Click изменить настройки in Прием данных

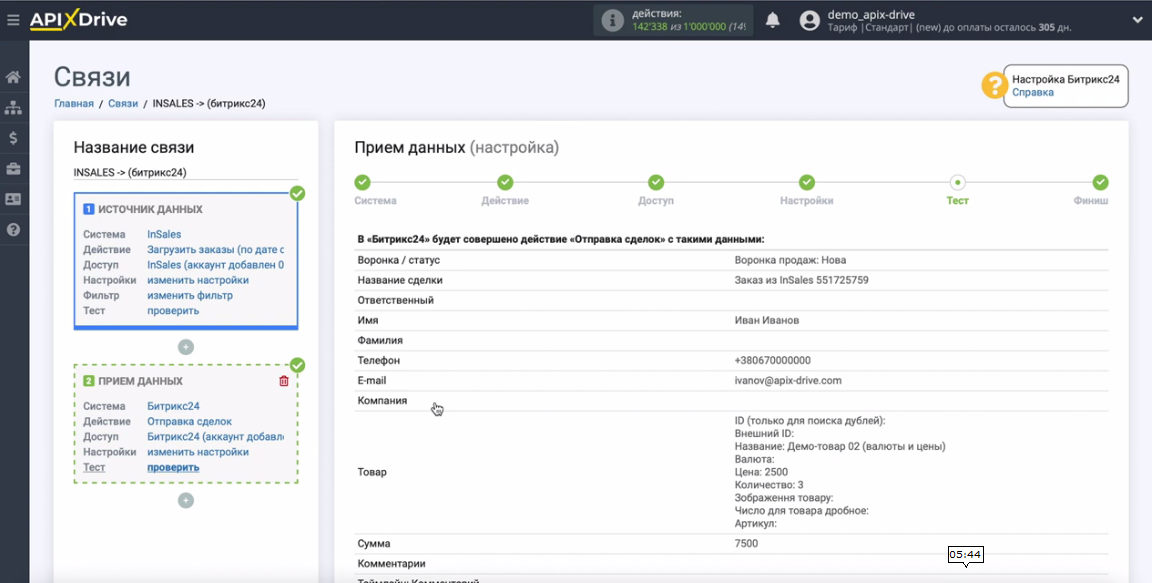tap(198, 452)
